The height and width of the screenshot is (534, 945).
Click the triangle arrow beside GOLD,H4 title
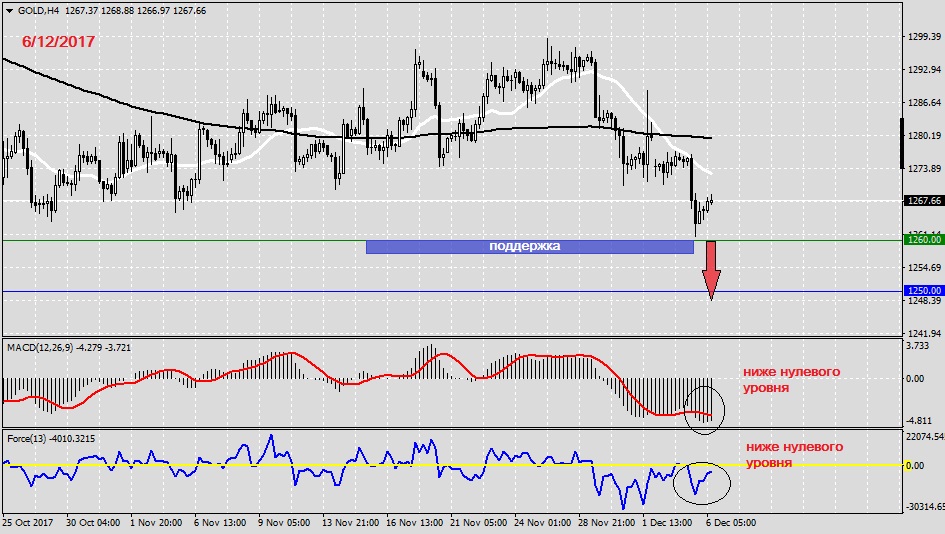[x=9, y=11]
